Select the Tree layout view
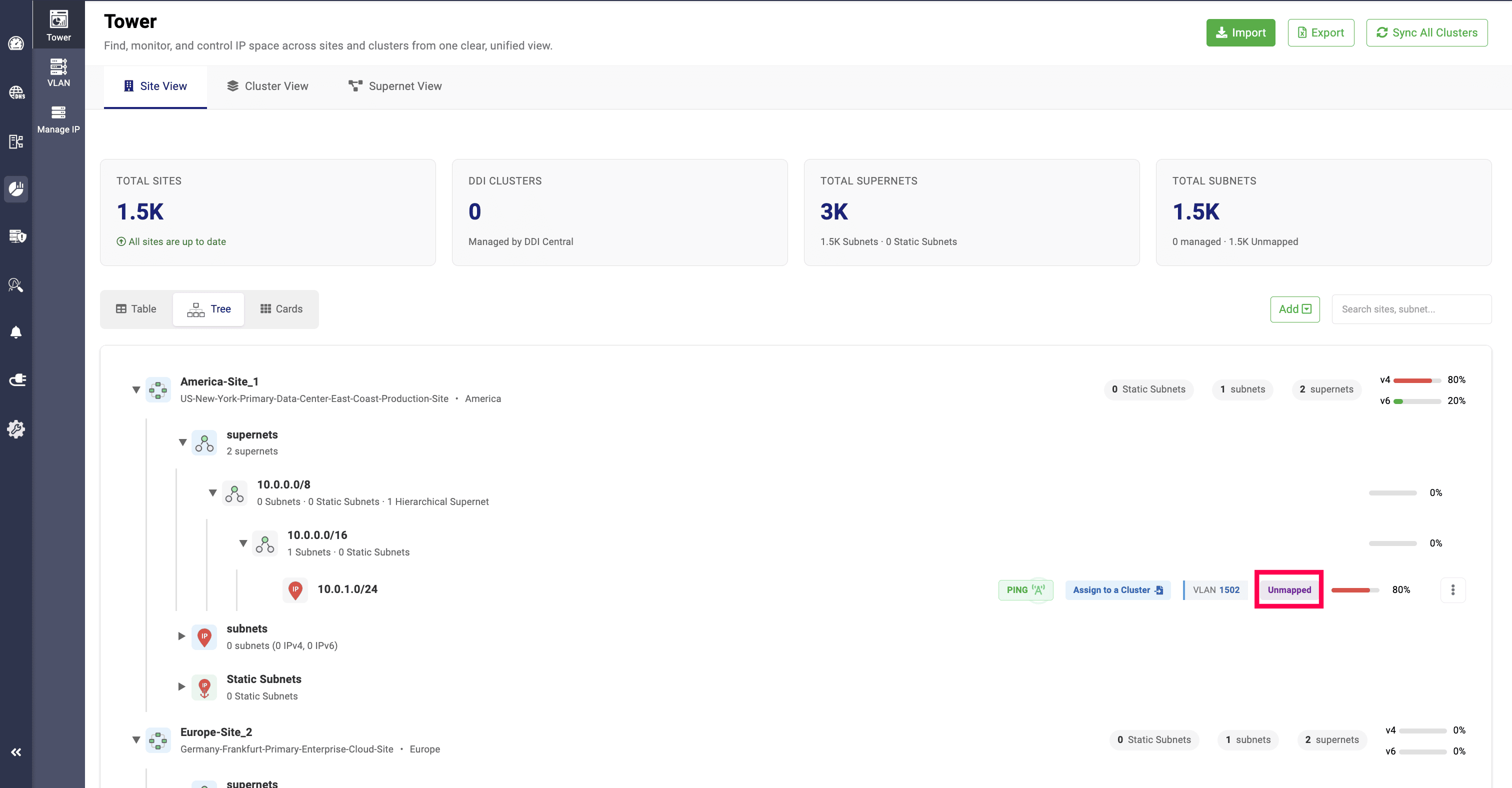 (209, 308)
